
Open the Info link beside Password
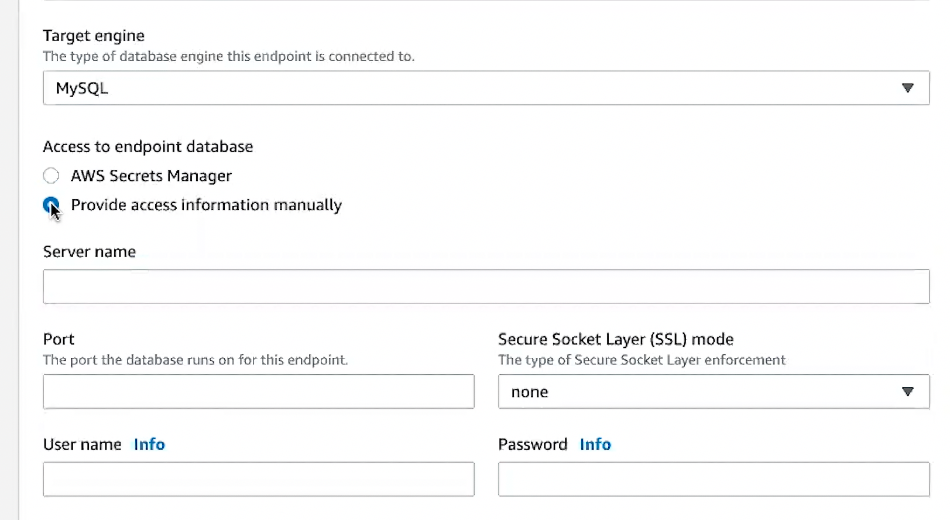point(595,444)
